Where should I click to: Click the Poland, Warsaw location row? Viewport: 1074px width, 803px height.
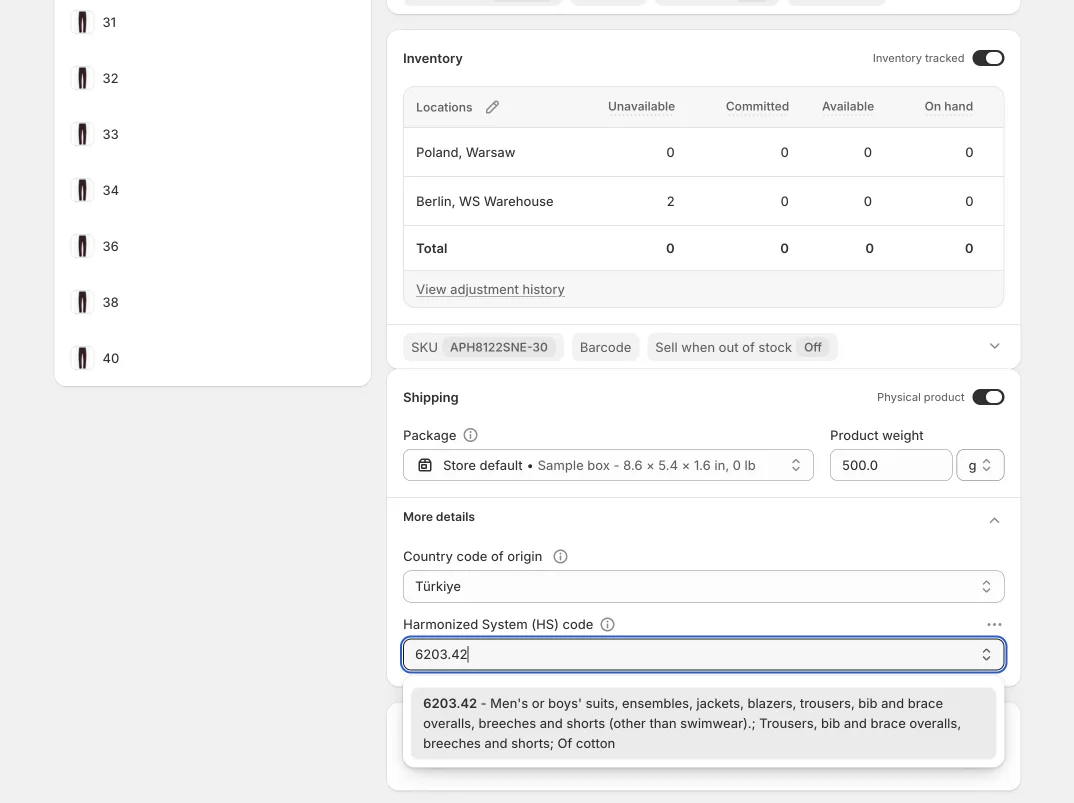[x=703, y=152]
